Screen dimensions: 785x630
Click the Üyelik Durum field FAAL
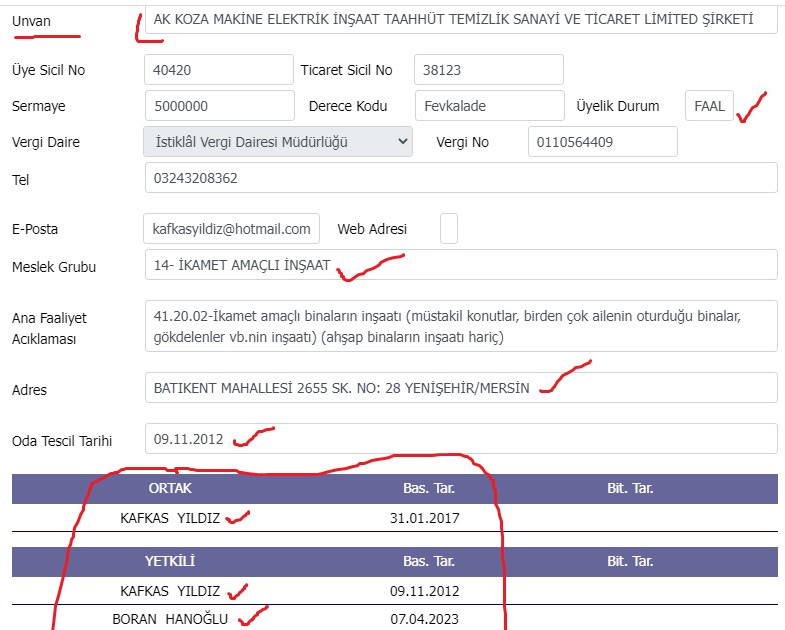[709, 106]
